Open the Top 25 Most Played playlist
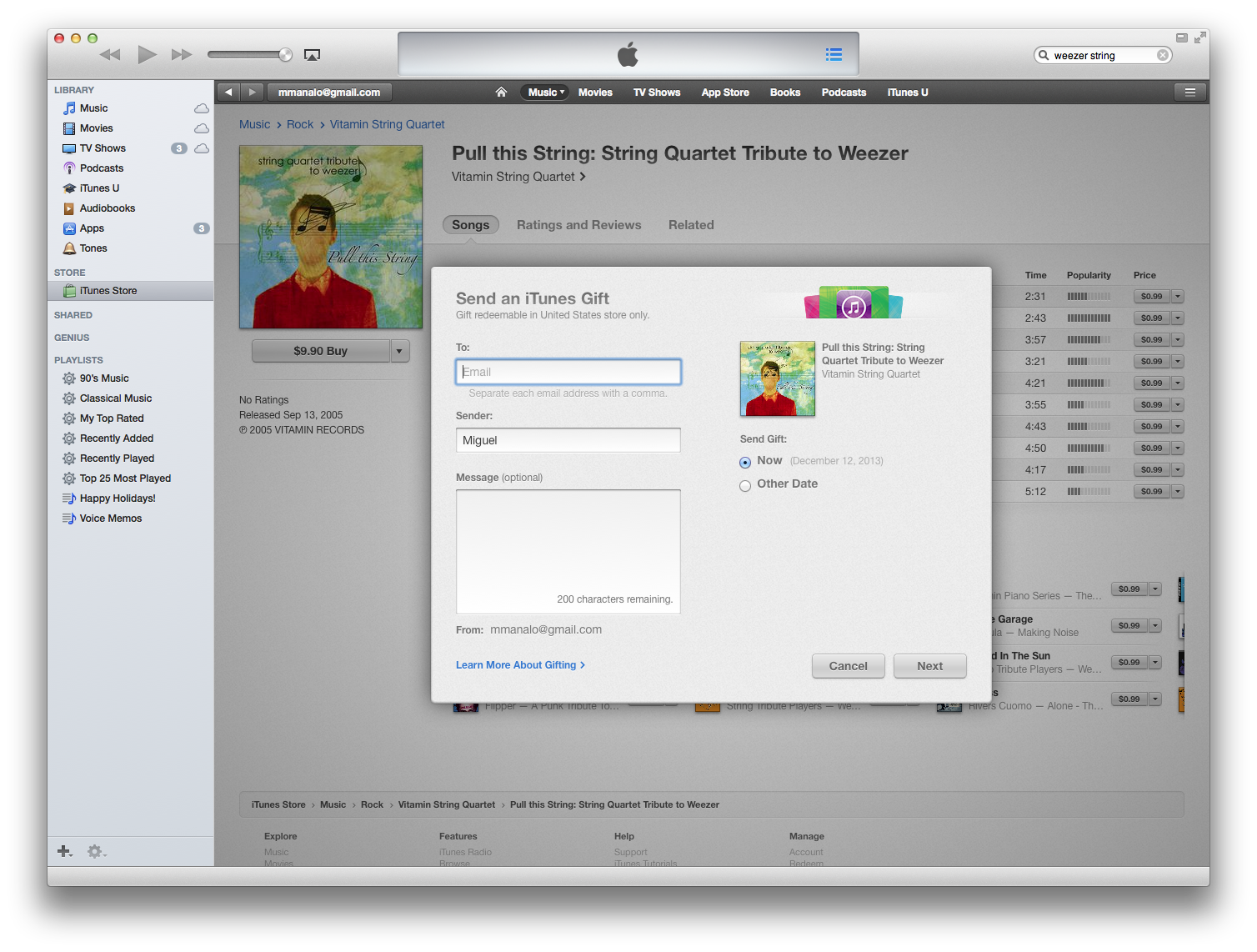Image resolution: width=1257 pixels, height=952 pixels. coord(125,479)
